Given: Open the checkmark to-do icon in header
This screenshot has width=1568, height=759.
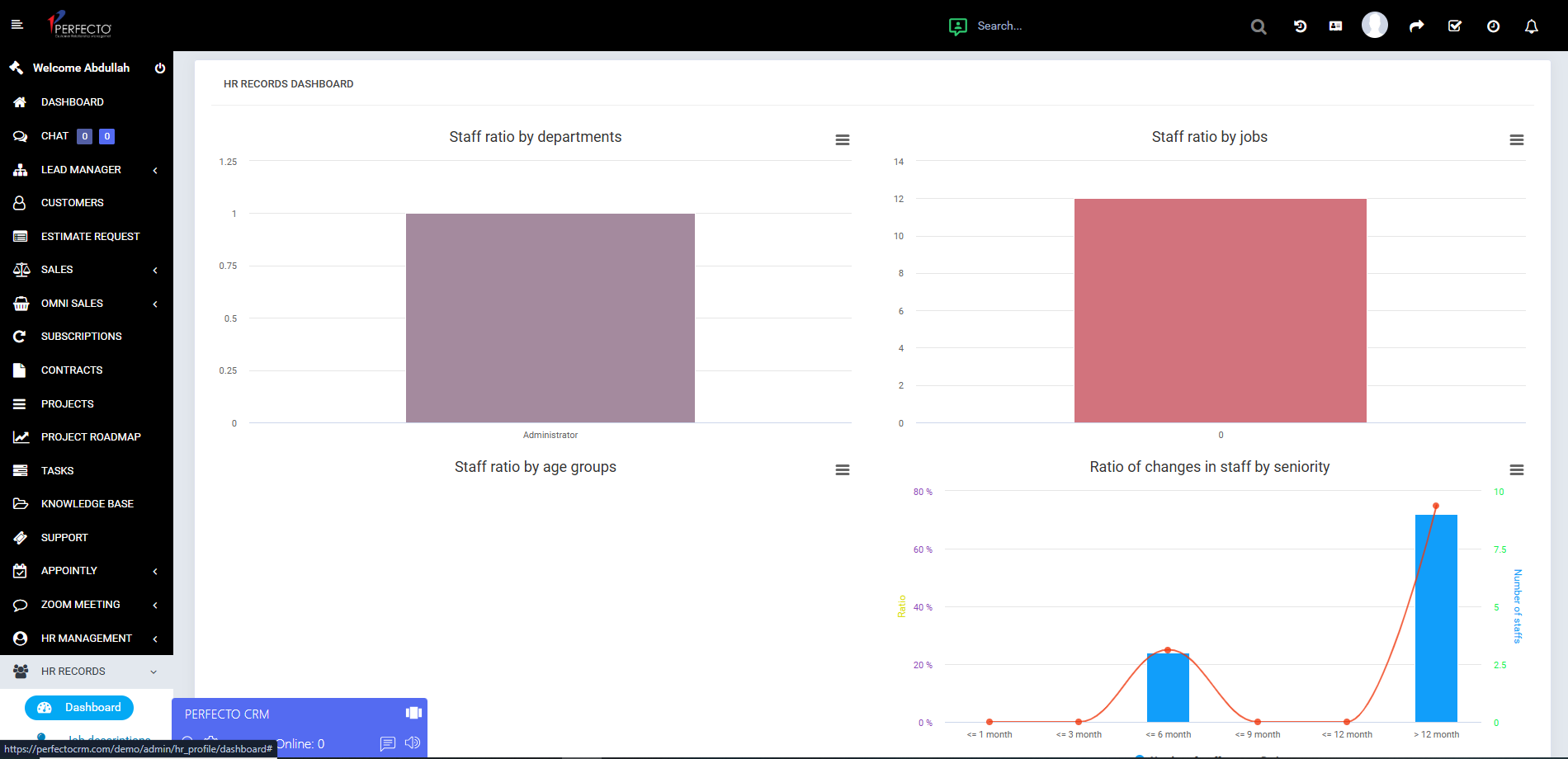Looking at the screenshot, I should (1455, 26).
